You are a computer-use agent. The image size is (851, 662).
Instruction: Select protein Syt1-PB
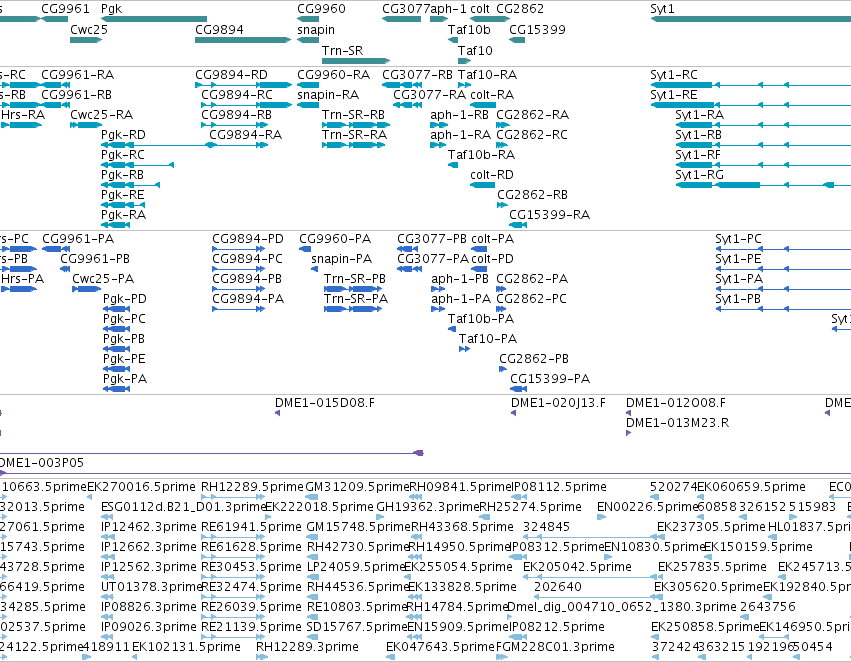pos(738,299)
